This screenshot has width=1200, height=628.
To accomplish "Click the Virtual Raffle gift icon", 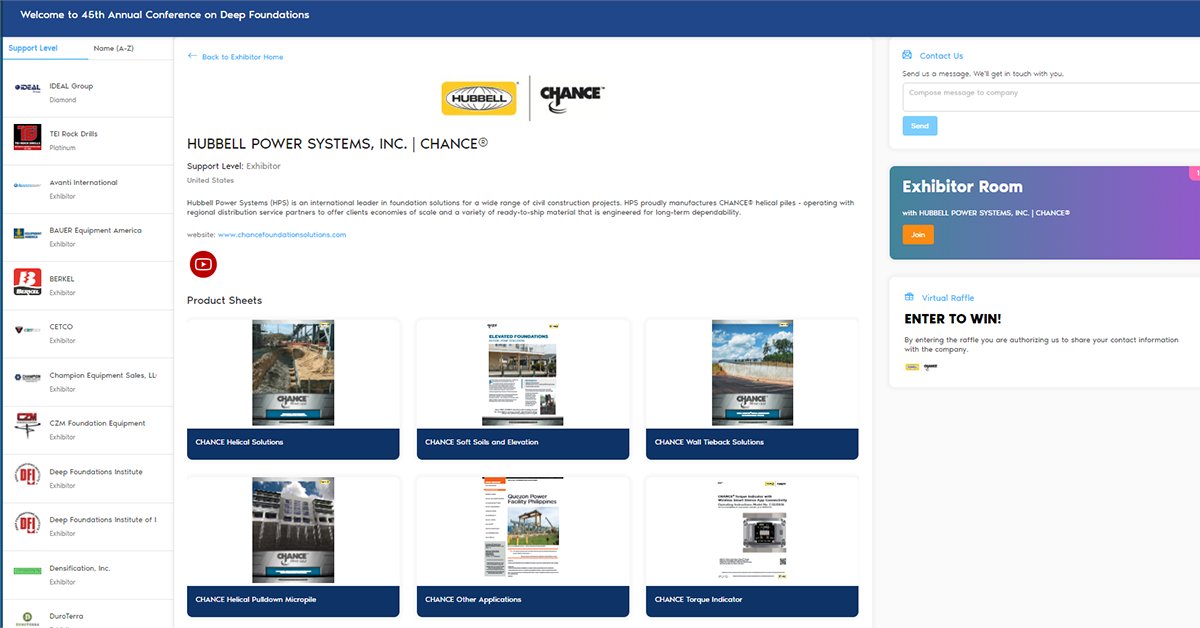I will tap(909, 297).
